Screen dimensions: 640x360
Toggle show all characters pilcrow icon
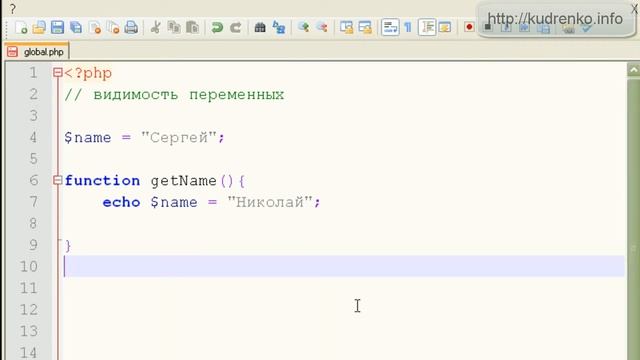click(408, 28)
